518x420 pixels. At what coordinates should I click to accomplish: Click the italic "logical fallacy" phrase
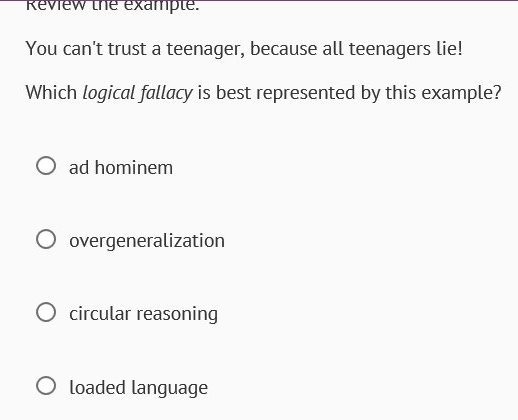[137, 93]
